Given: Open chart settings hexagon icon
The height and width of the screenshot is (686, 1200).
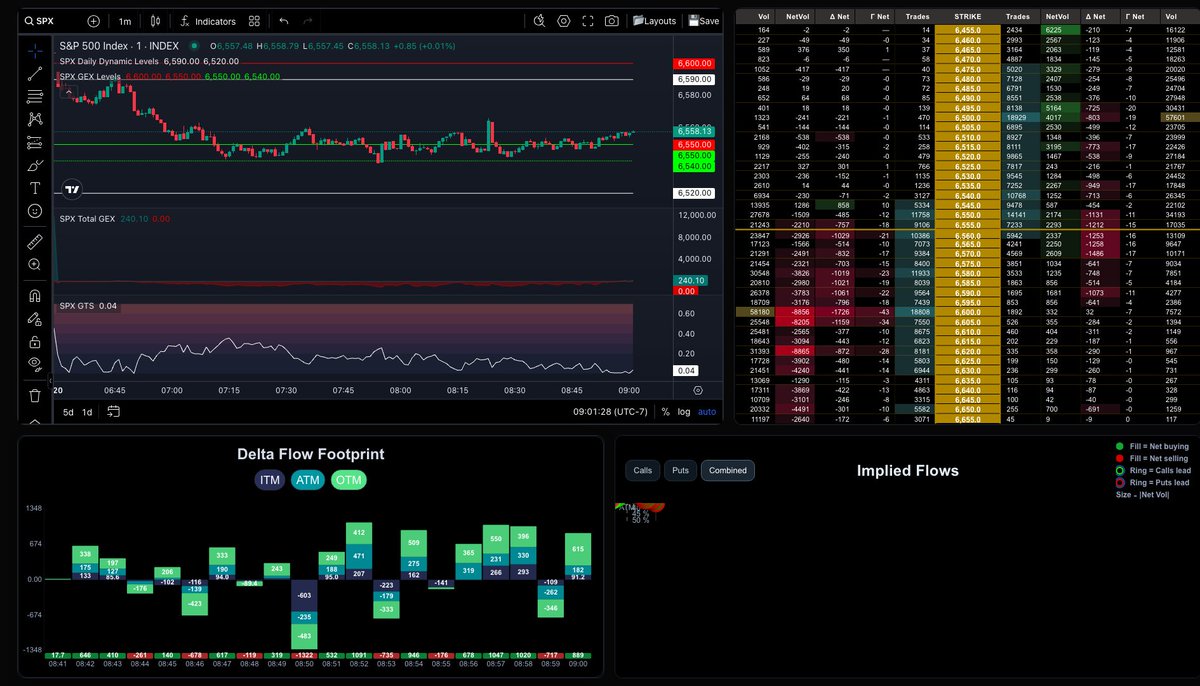Looking at the screenshot, I should point(564,21).
